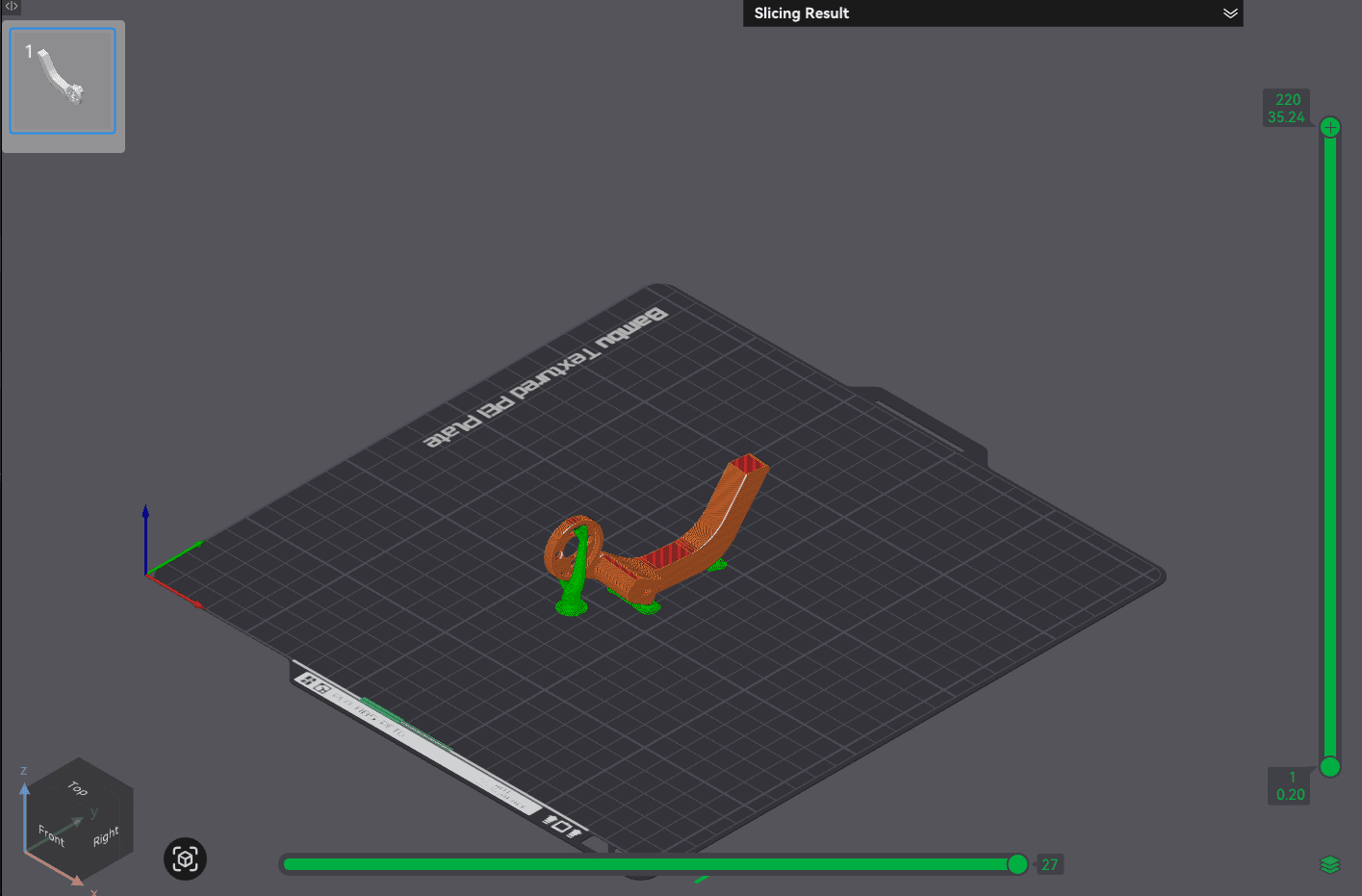Toggle the layers stack icon
1362x896 pixels.
[x=1330, y=864]
